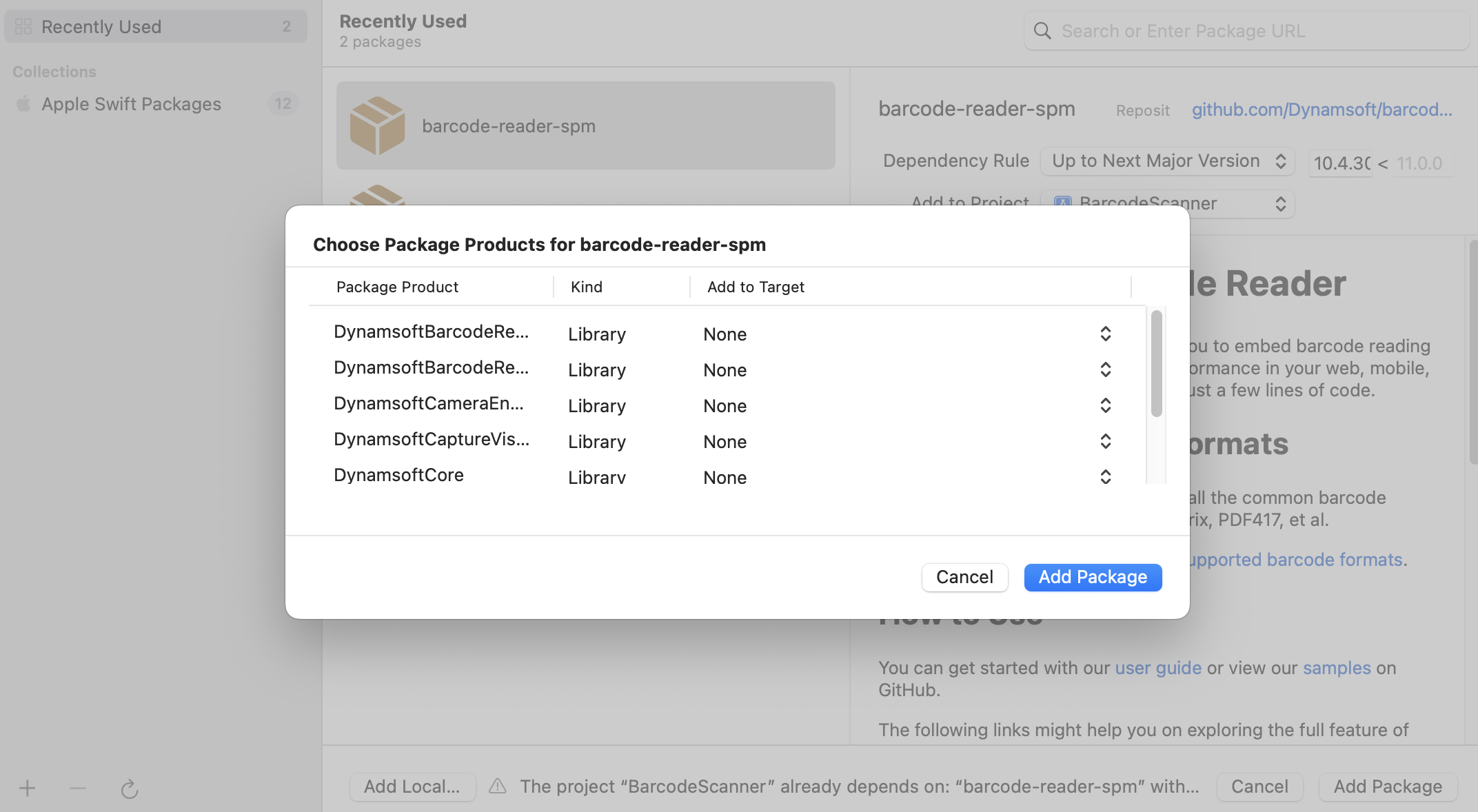Viewport: 1478px width, 812px height.
Task: Click the Apple logo beside Swift Packages
Action: click(23, 103)
